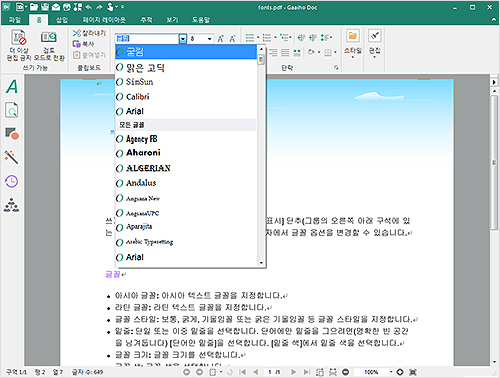The width and height of the screenshot is (500, 378).
Task: Click the envelope email icon in quick access toolbar
Action: [55, 6]
